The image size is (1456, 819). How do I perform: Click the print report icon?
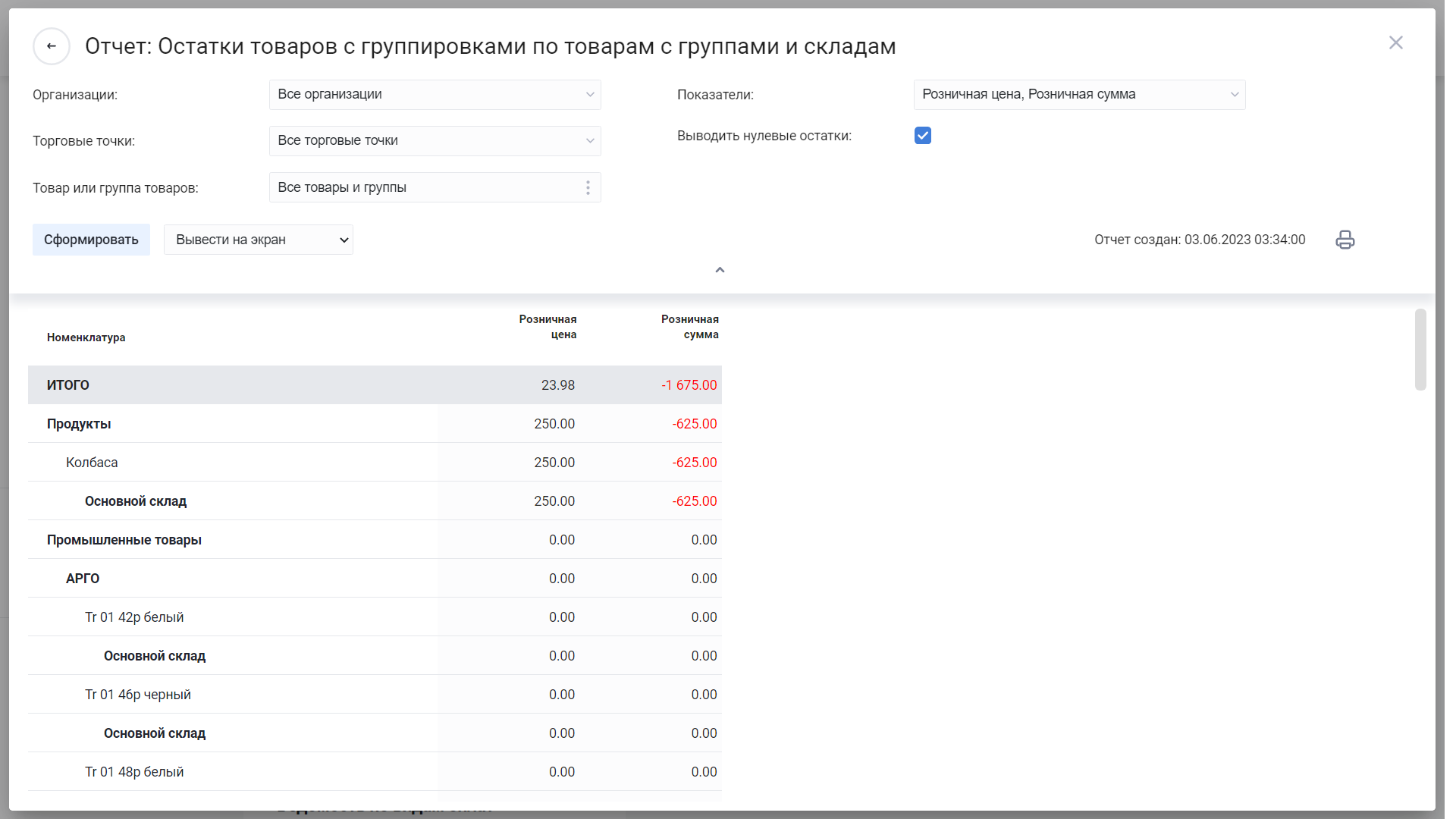pyautogui.click(x=1345, y=240)
